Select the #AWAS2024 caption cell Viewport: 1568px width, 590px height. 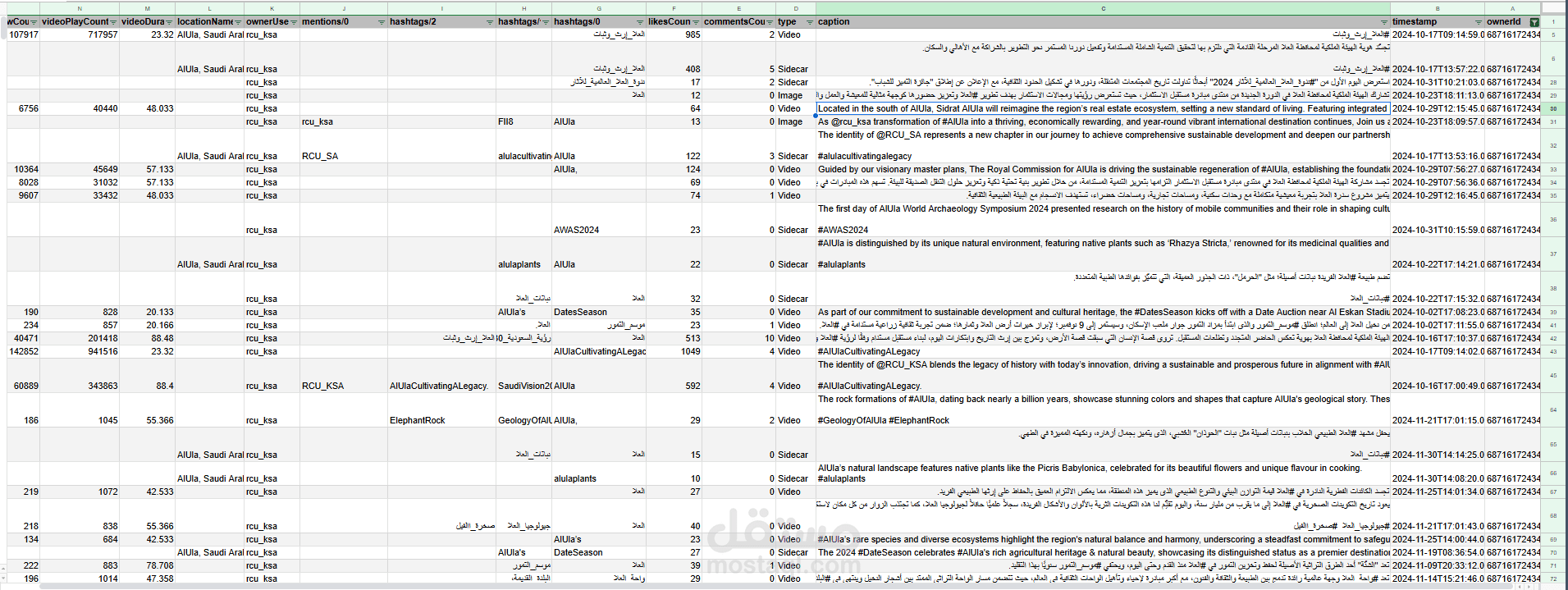point(1103,219)
